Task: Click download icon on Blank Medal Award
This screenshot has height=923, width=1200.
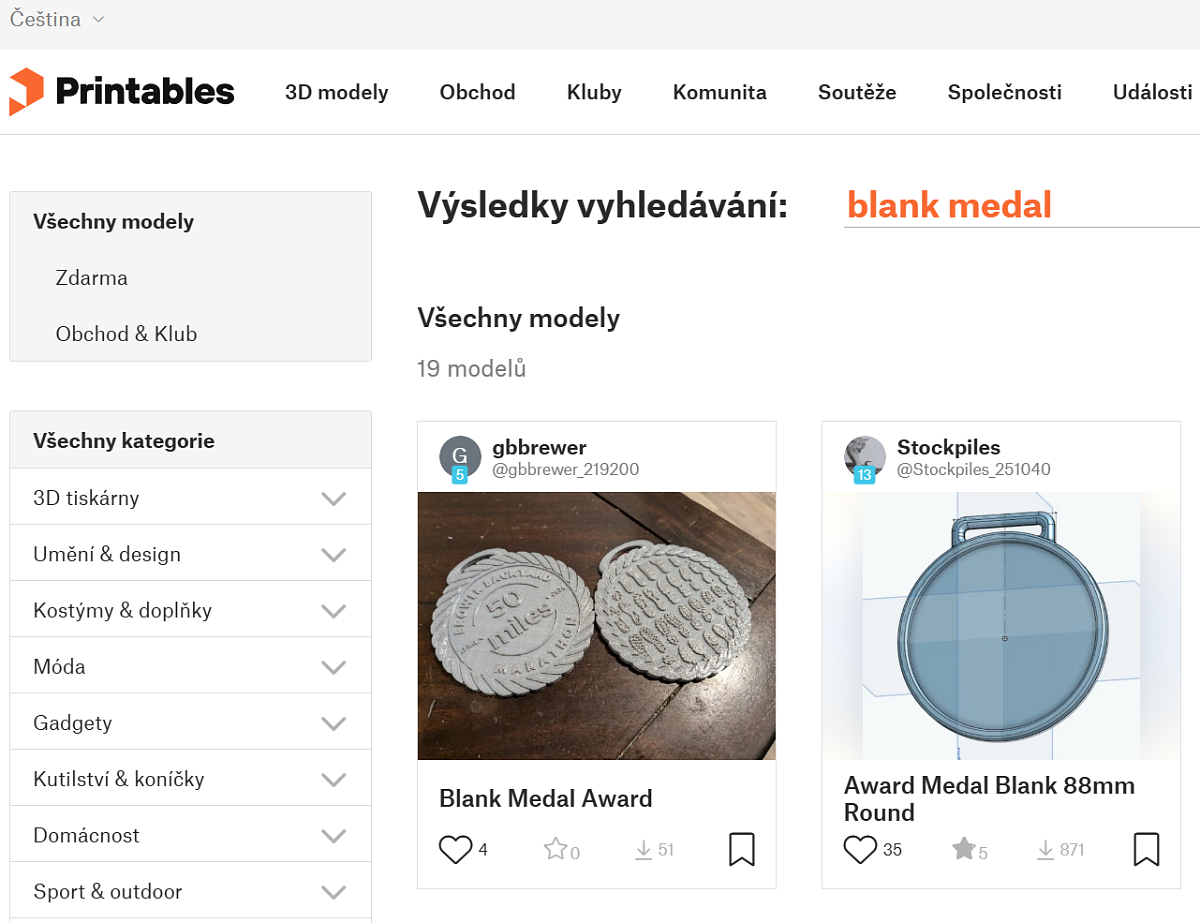Action: pyautogui.click(x=644, y=850)
